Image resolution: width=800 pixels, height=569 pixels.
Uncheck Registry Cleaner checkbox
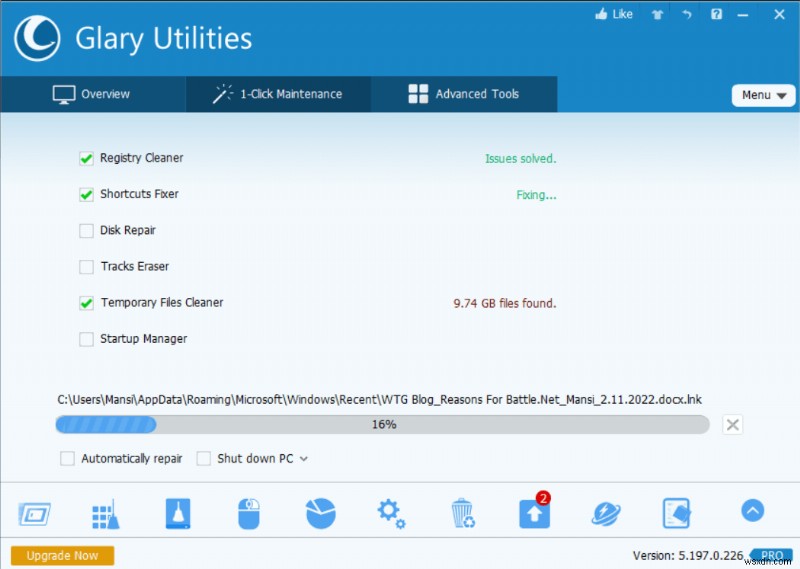pyautogui.click(x=86, y=158)
